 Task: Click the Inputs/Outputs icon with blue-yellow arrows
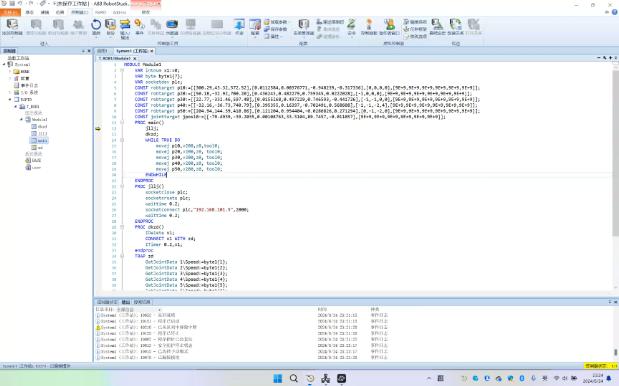(x=125, y=24)
